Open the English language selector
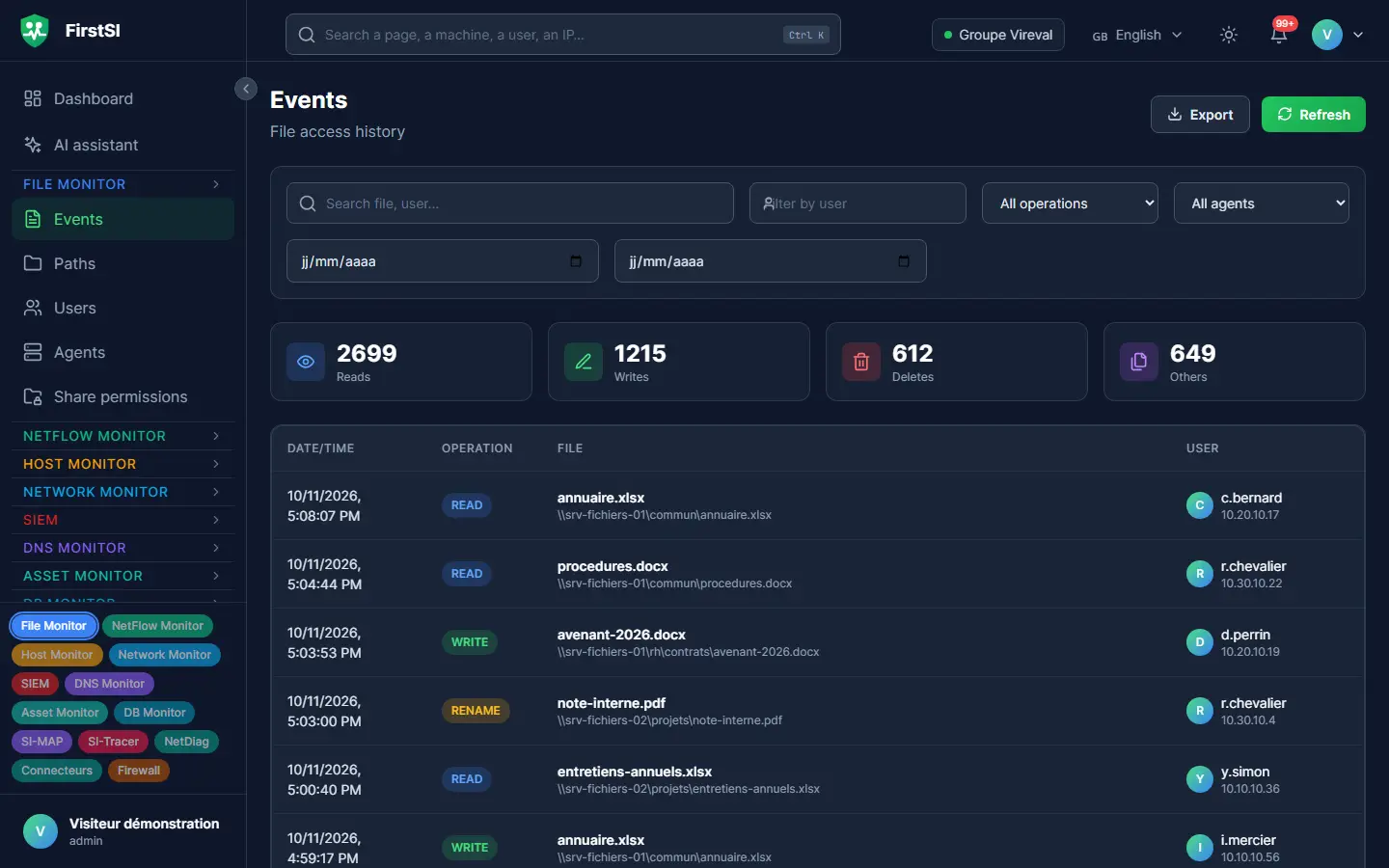Image resolution: width=1389 pixels, height=868 pixels. coord(1137,35)
